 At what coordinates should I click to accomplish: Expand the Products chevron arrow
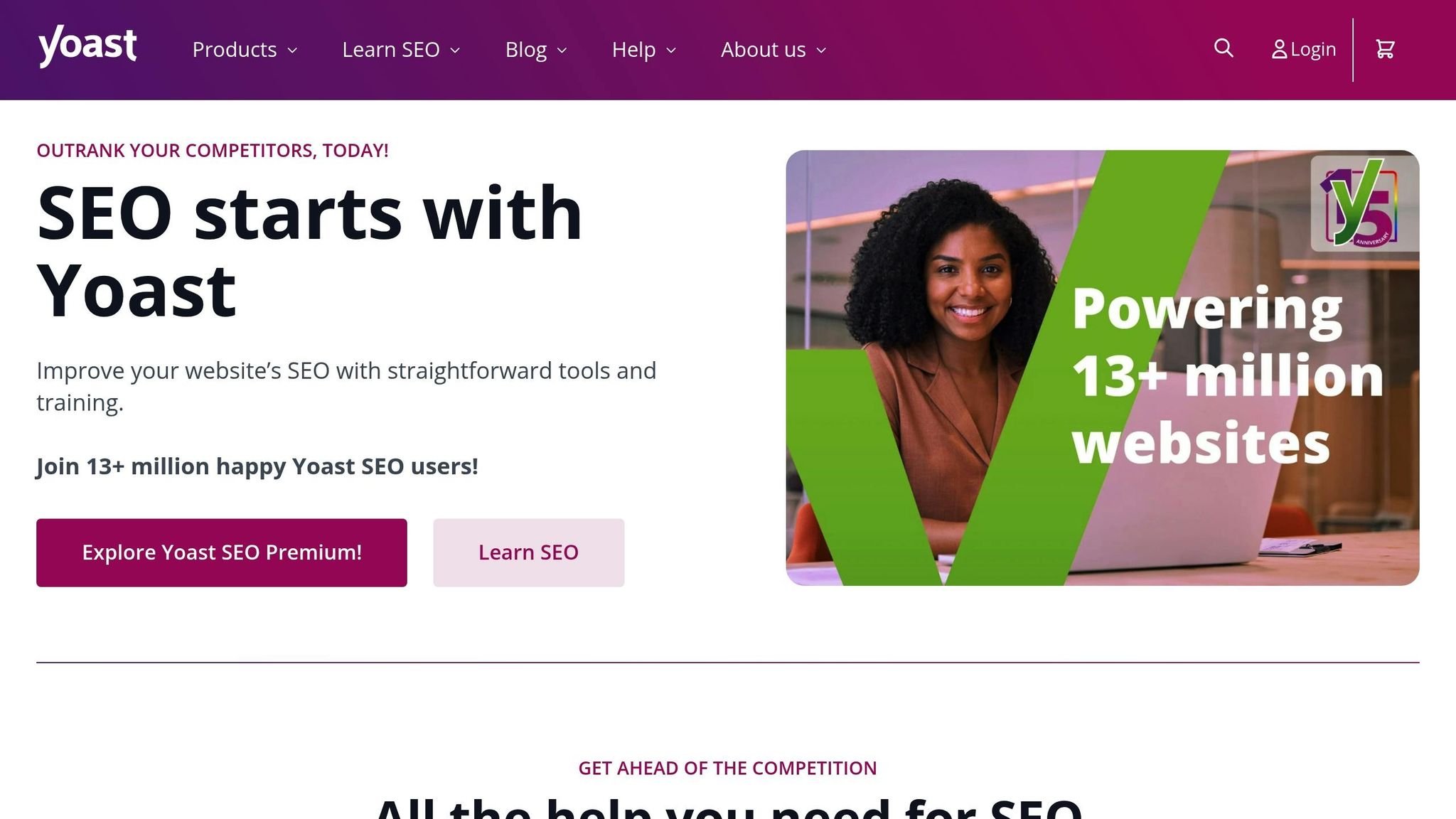point(292,50)
